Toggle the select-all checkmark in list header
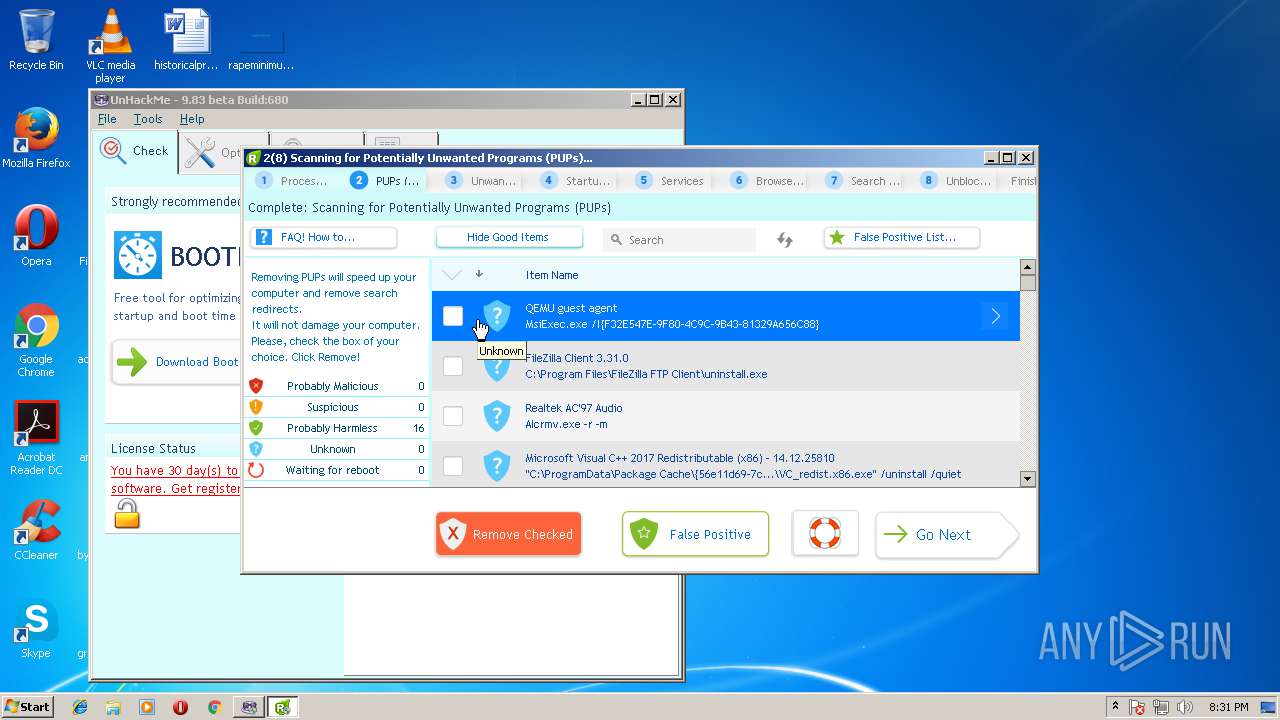This screenshot has height=720, width=1280. (x=452, y=274)
